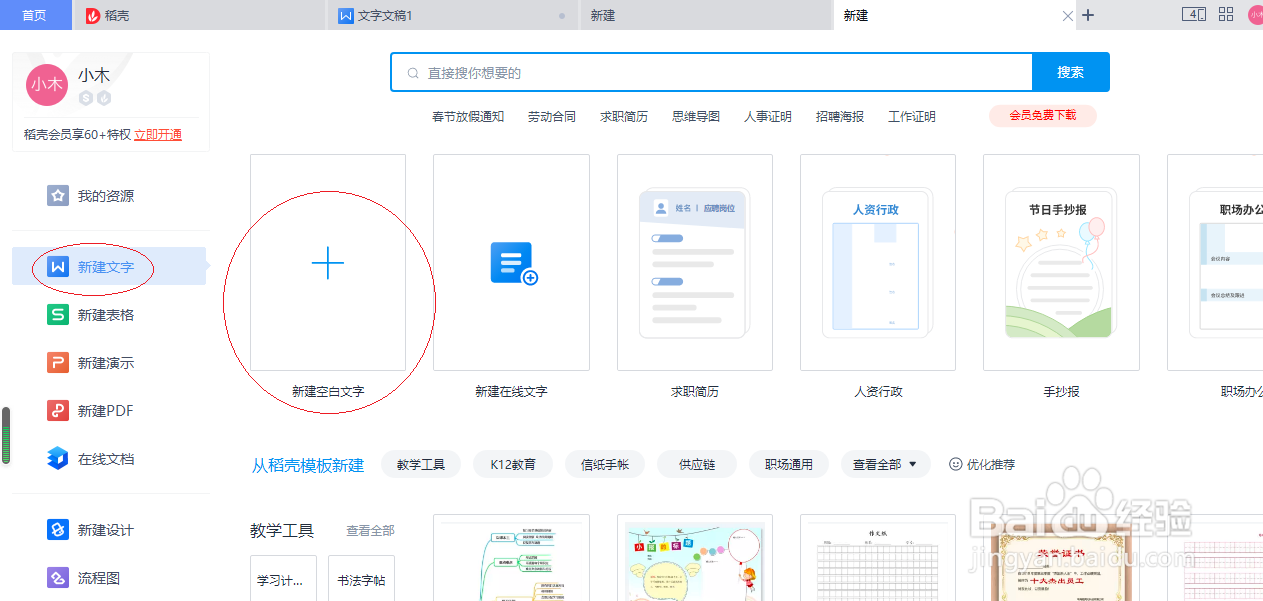The height and width of the screenshot is (601, 1263).
Task: Select the 新建演示 P icon
Action: pos(58,363)
